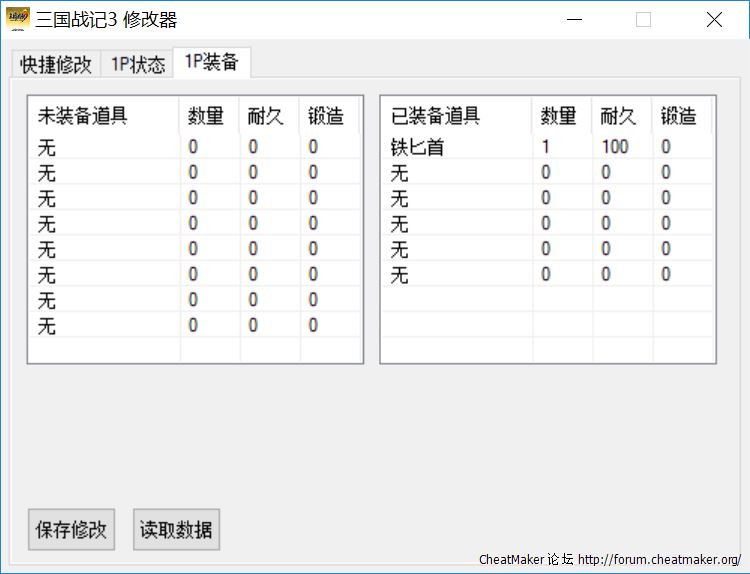Click 数量 header in the equipped items list
The width and height of the screenshot is (750, 574).
coord(559,116)
